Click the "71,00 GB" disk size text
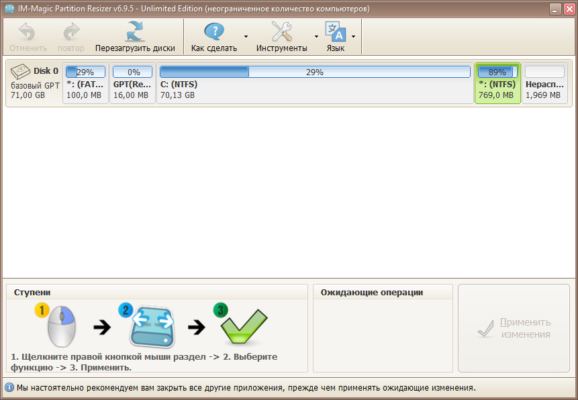The image size is (578, 400). click(x=28, y=95)
